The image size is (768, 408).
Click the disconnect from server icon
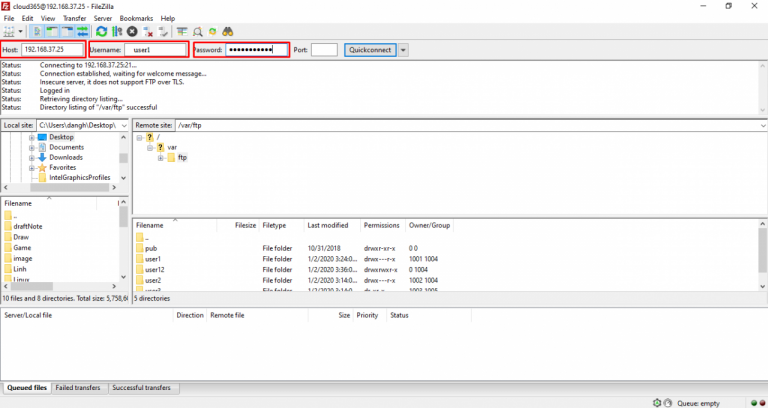[147, 32]
